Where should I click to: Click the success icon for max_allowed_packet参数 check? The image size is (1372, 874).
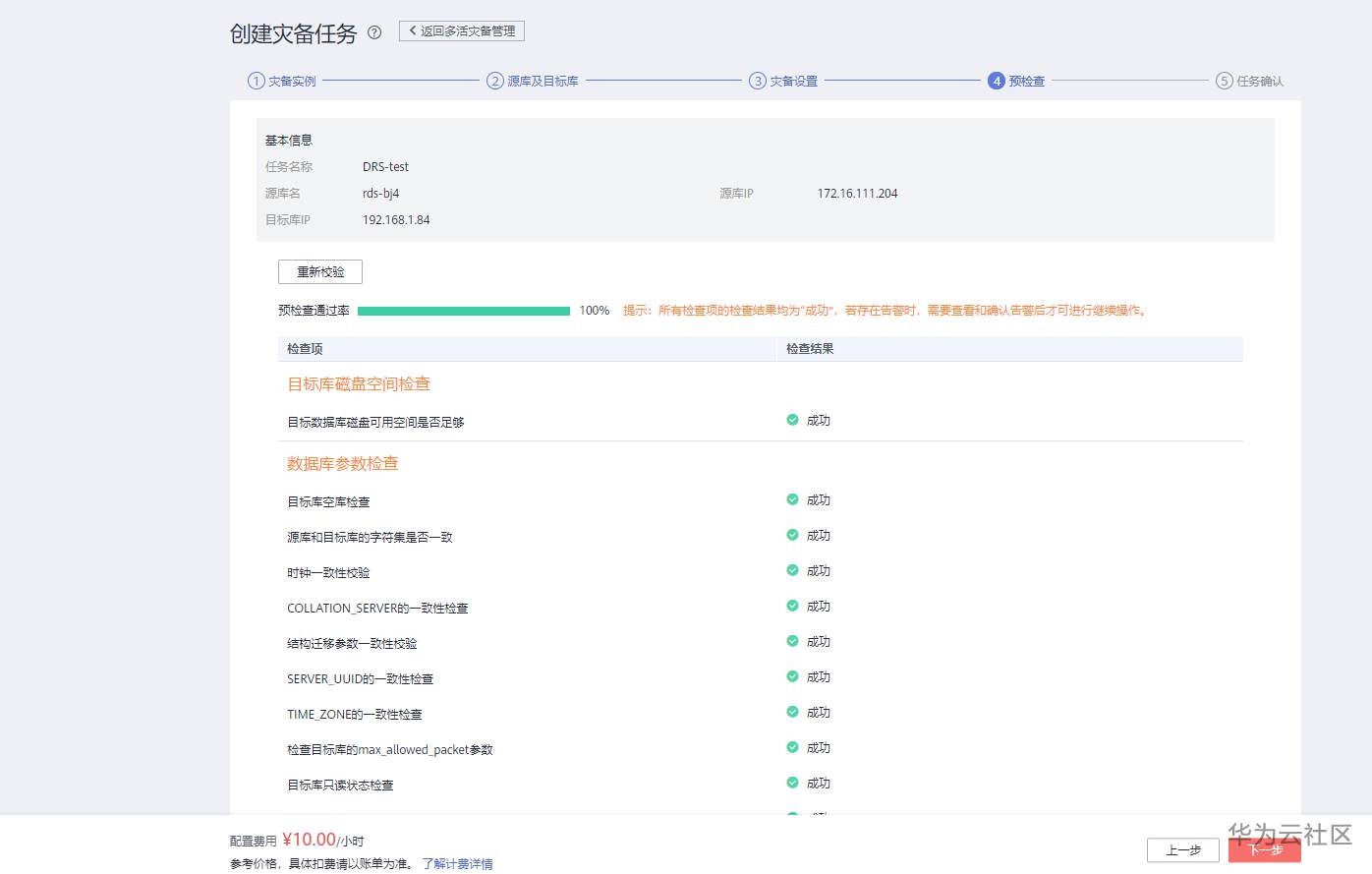coord(792,747)
